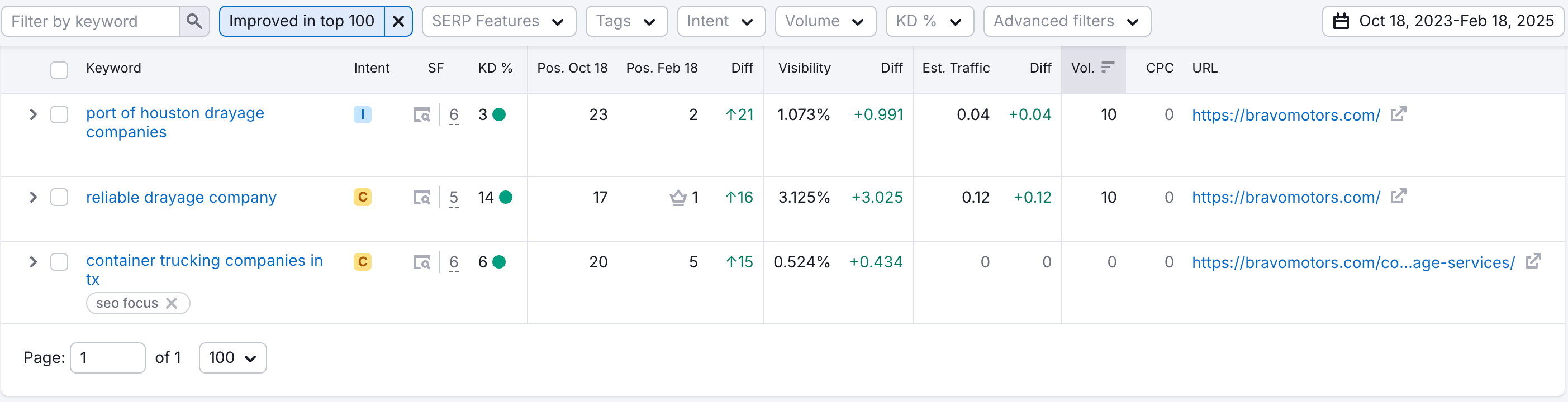Open the SERP Features dropdown
Image resolution: width=1568 pixels, height=402 pixels.
(498, 21)
